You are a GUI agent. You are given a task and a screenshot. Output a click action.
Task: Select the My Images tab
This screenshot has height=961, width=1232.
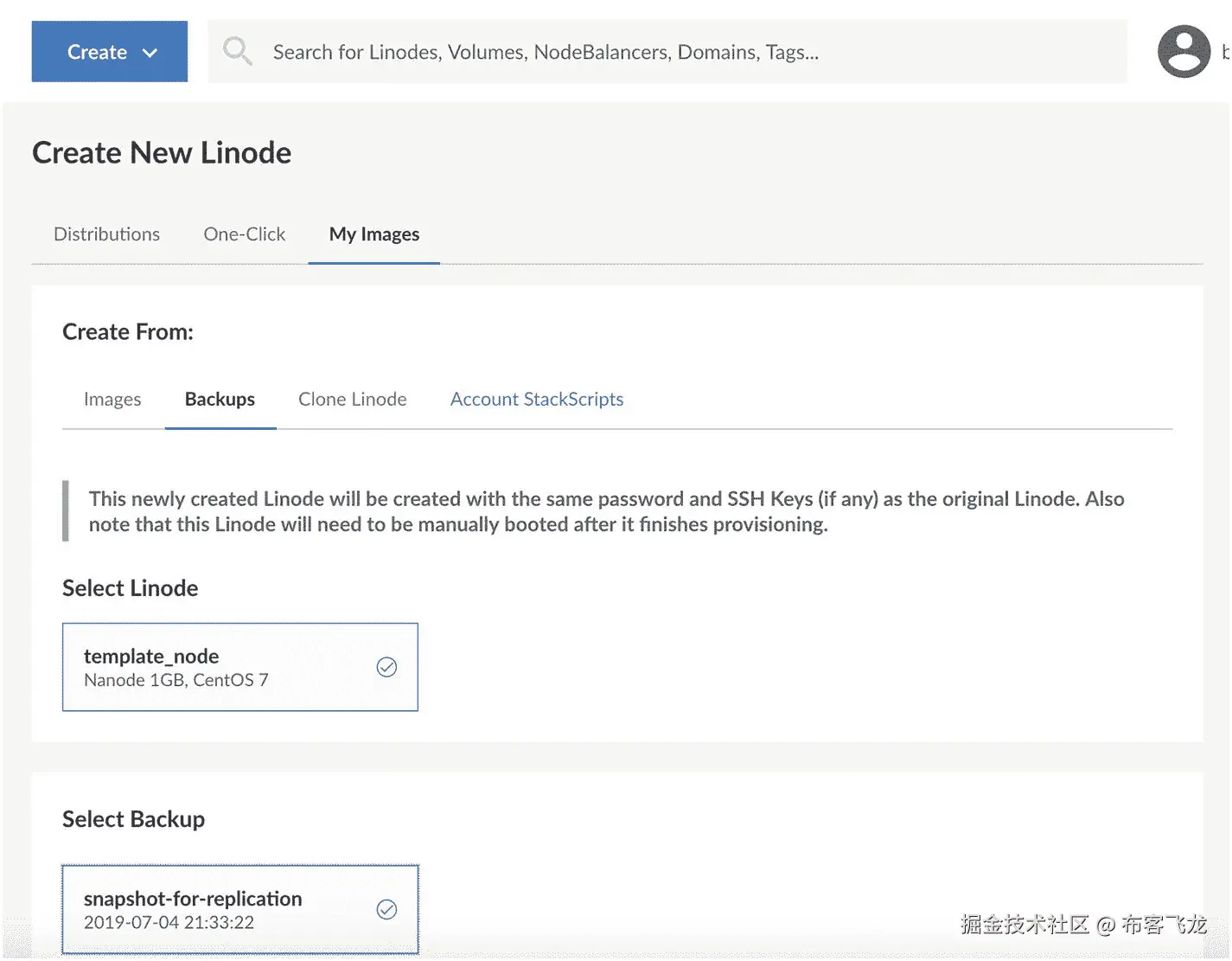pos(373,234)
